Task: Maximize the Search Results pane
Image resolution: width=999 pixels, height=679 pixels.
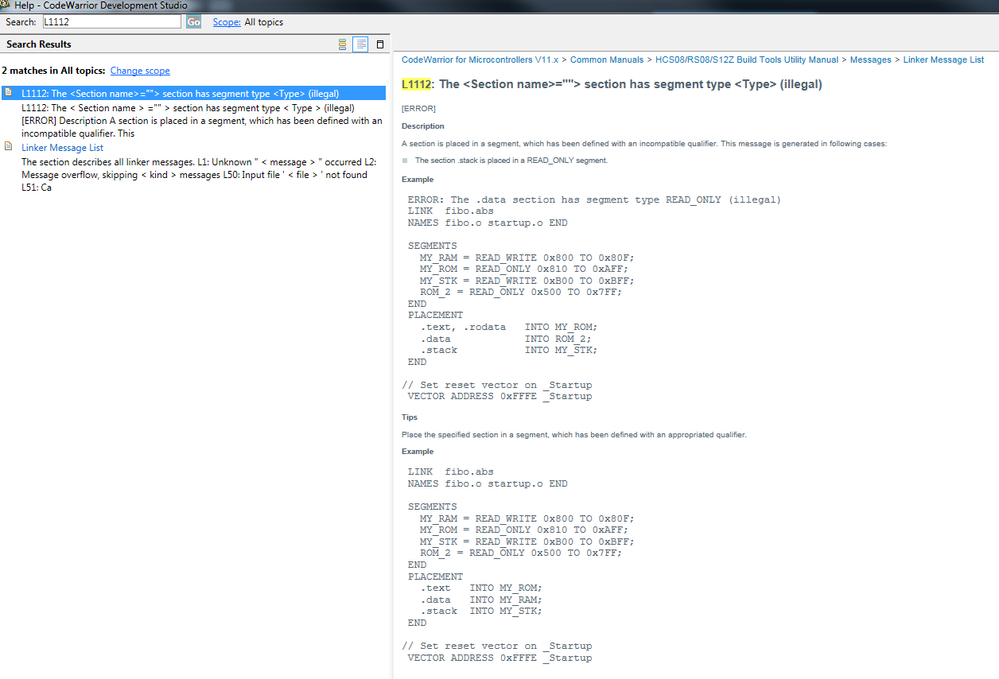Action: click(380, 44)
